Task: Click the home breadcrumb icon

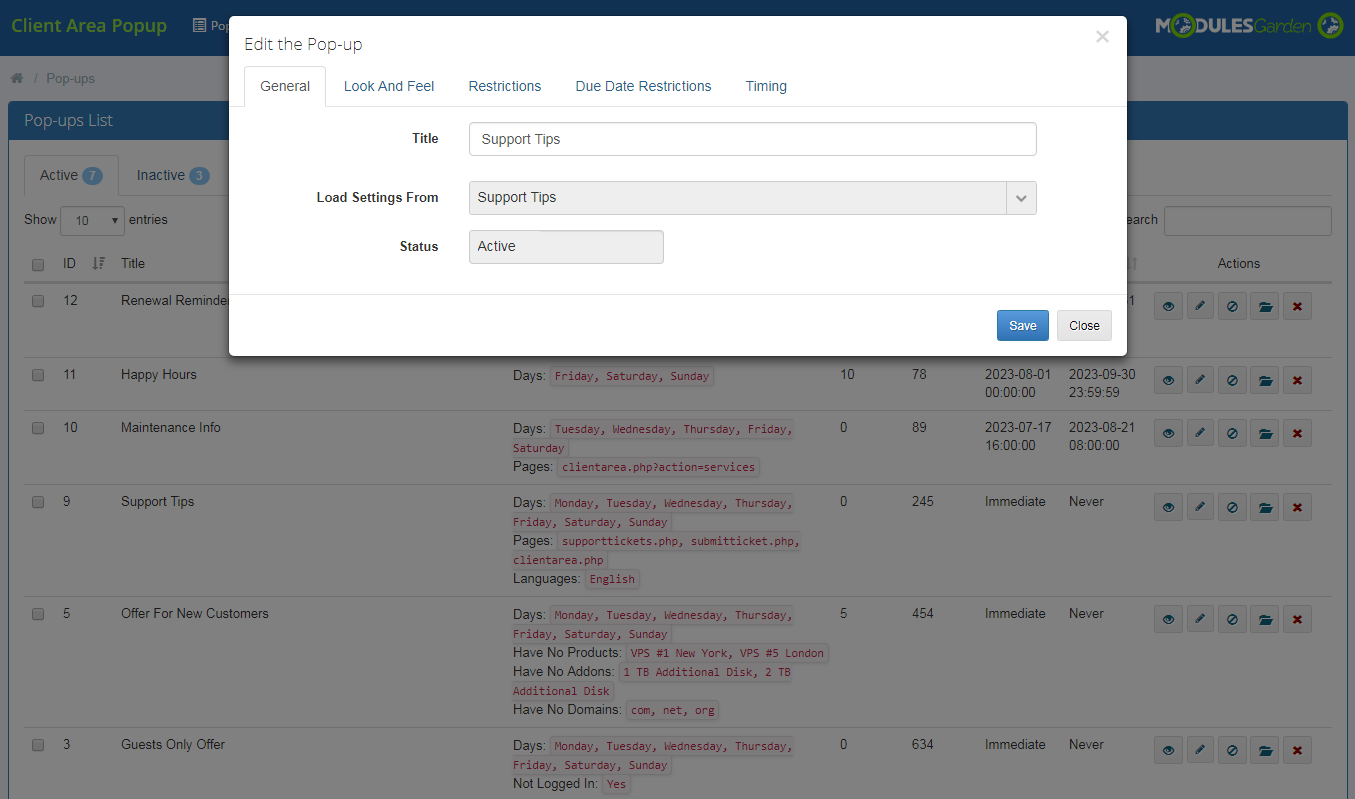Action: click(x=16, y=77)
